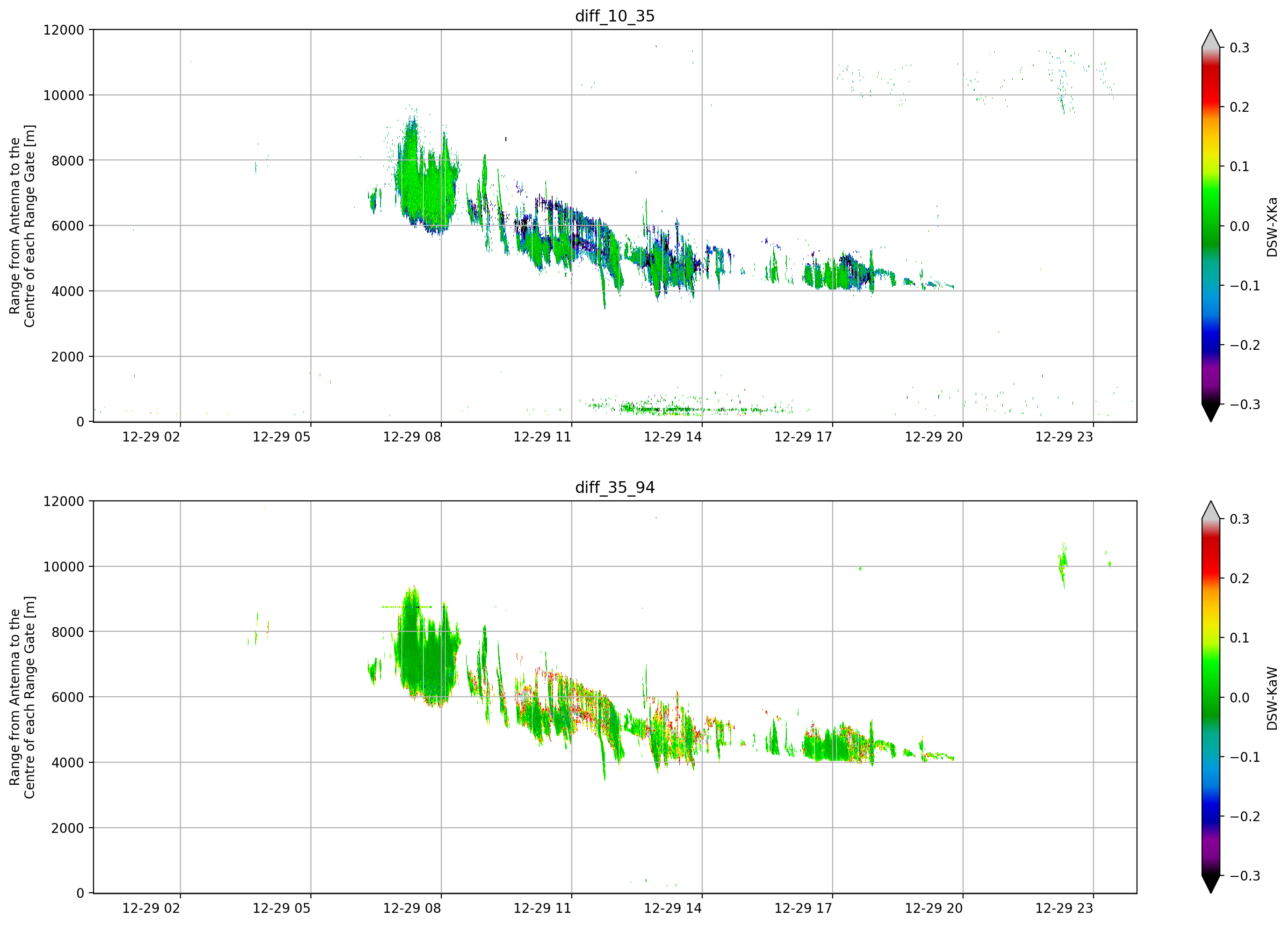Click '12-29 02' tick under diff_10_35

151,437
